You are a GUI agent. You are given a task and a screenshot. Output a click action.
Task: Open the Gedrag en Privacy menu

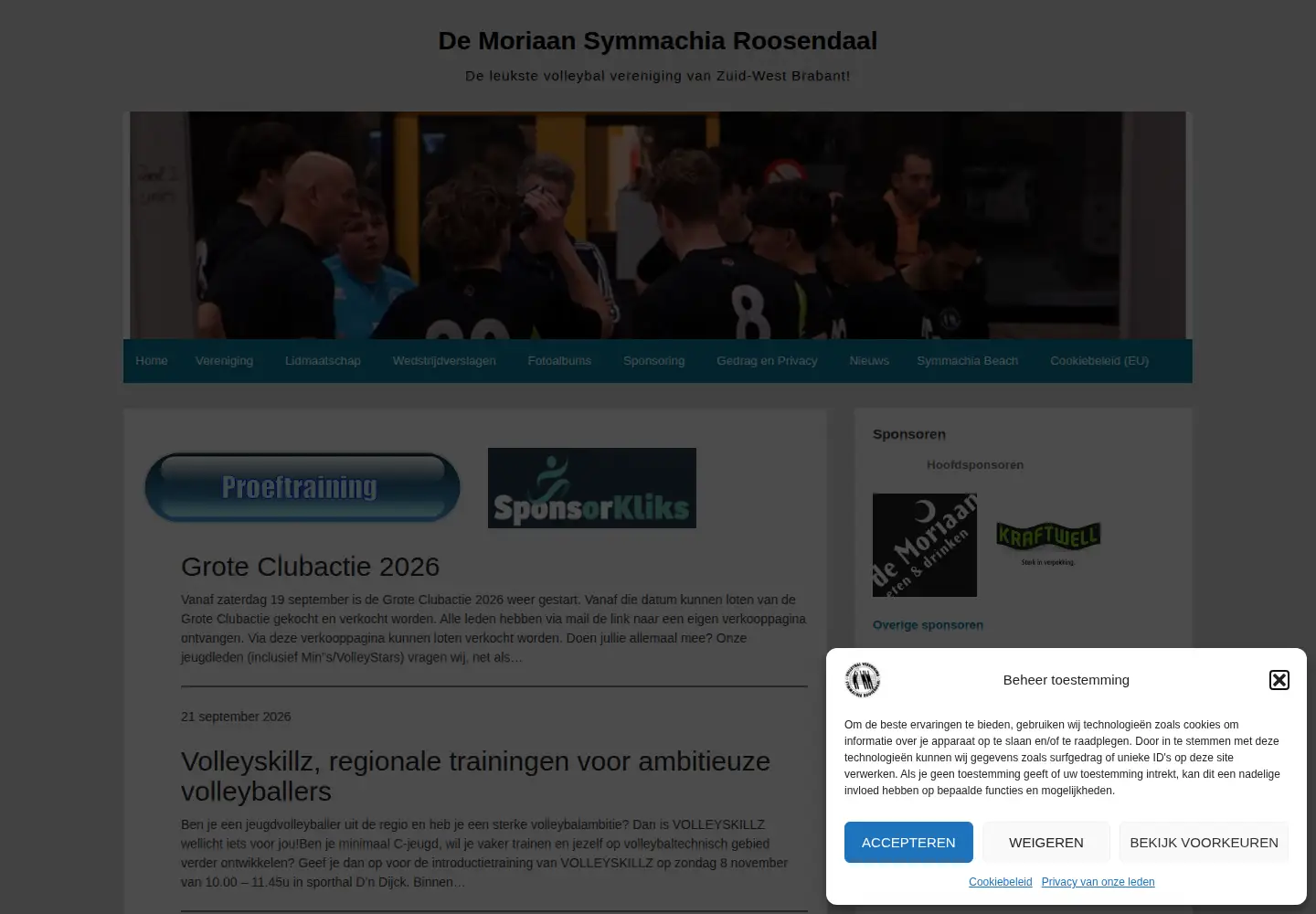tap(767, 361)
